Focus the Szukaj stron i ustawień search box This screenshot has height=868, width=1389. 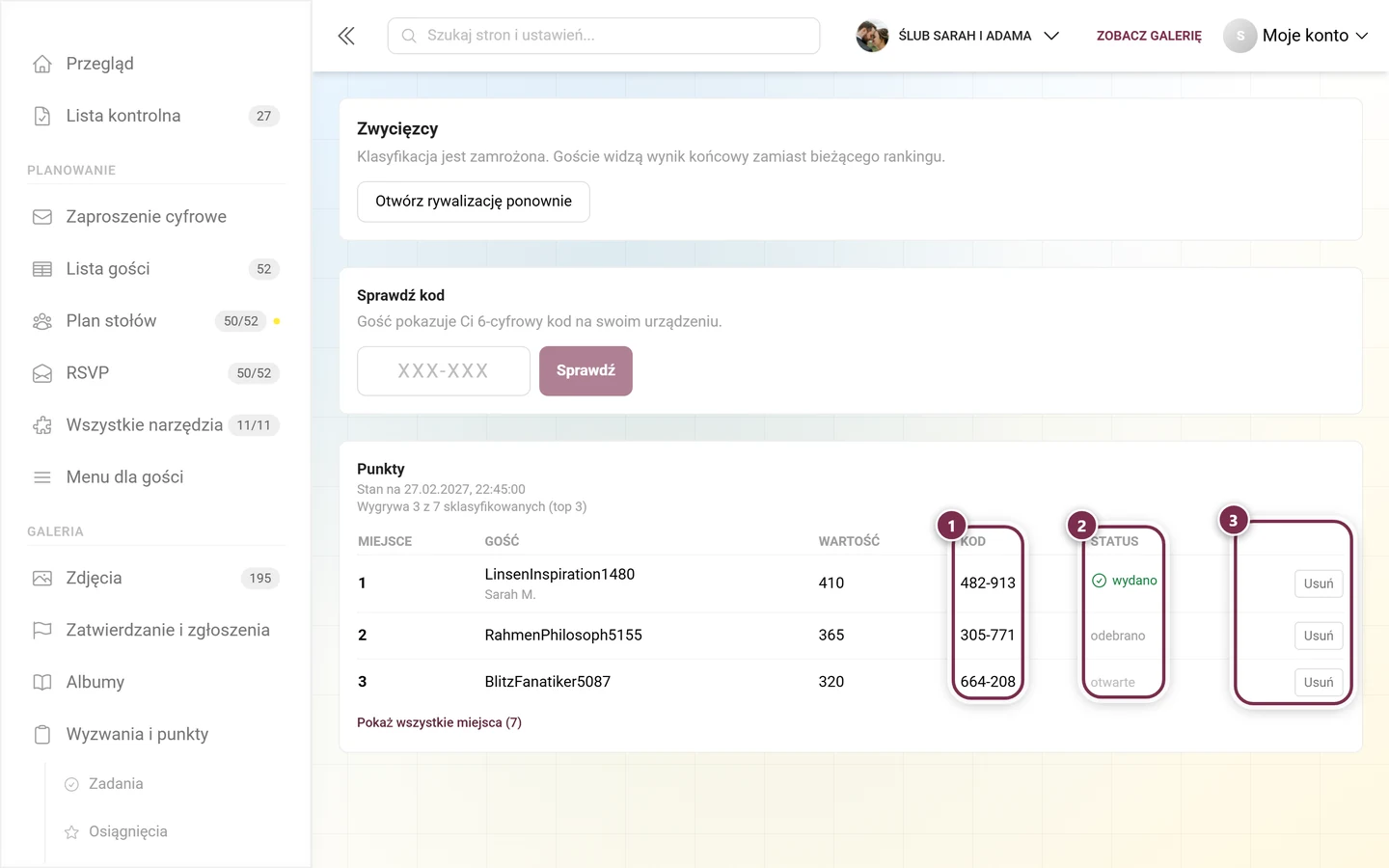(604, 36)
